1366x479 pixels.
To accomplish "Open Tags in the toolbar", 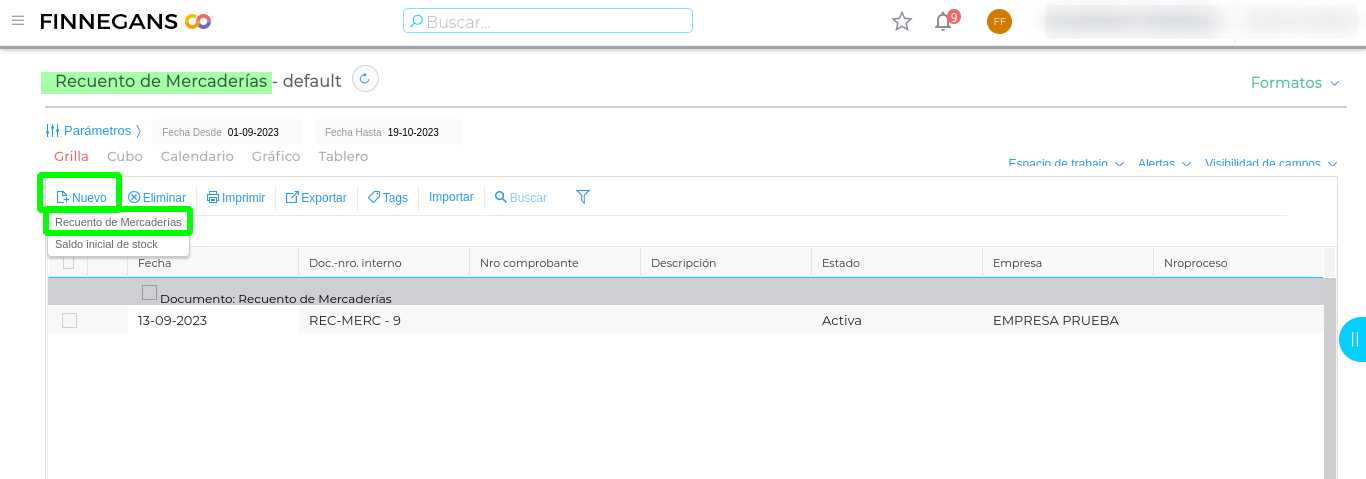I will (x=388, y=197).
